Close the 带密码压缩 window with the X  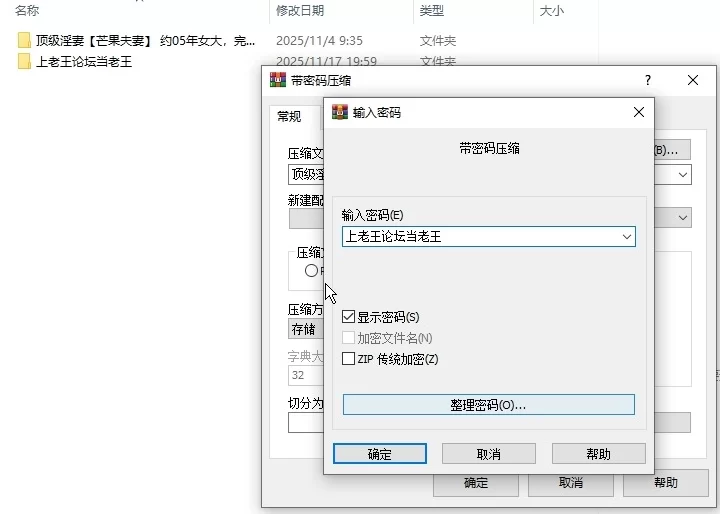click(693, 80)
